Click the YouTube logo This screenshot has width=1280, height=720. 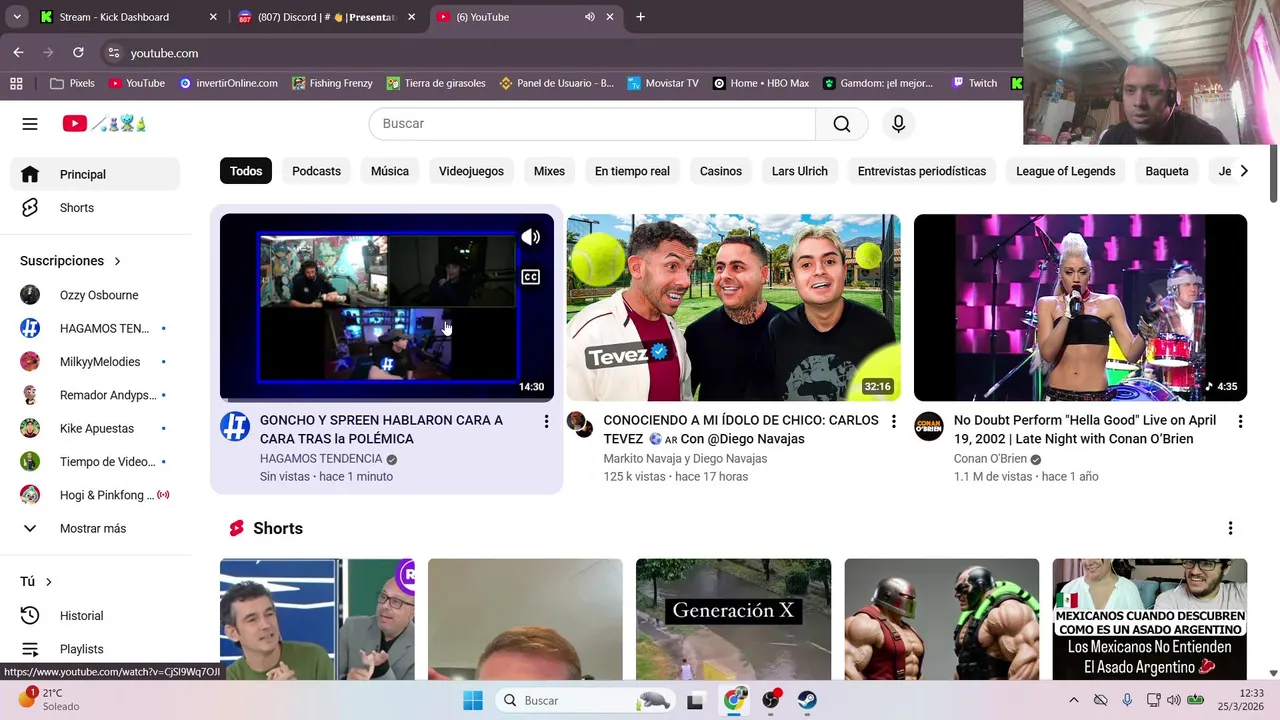point(104,124)
